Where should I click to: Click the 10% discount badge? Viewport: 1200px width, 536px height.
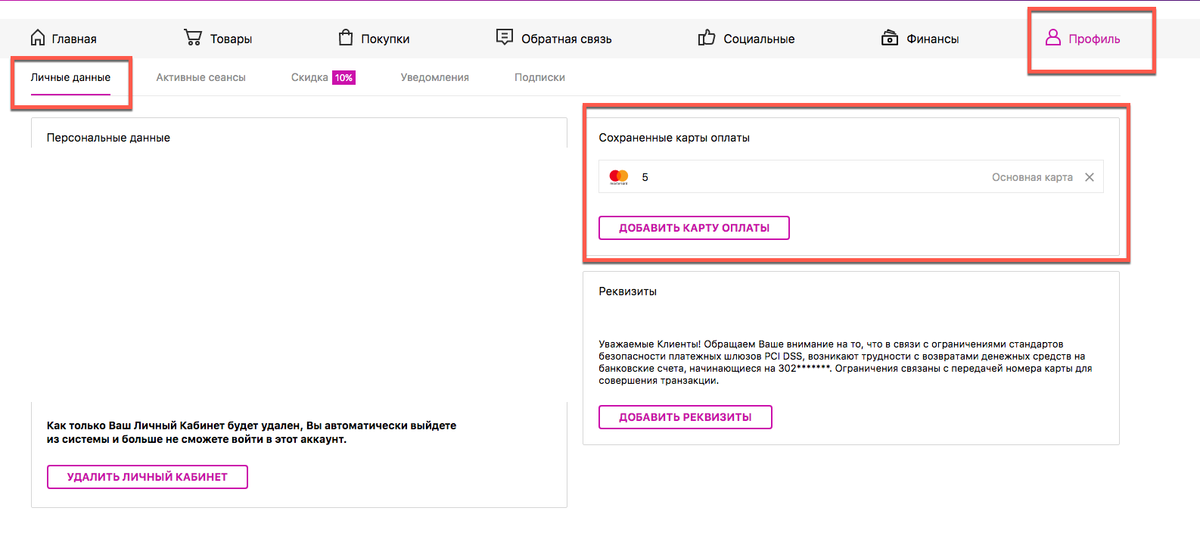tap(344, 77)
